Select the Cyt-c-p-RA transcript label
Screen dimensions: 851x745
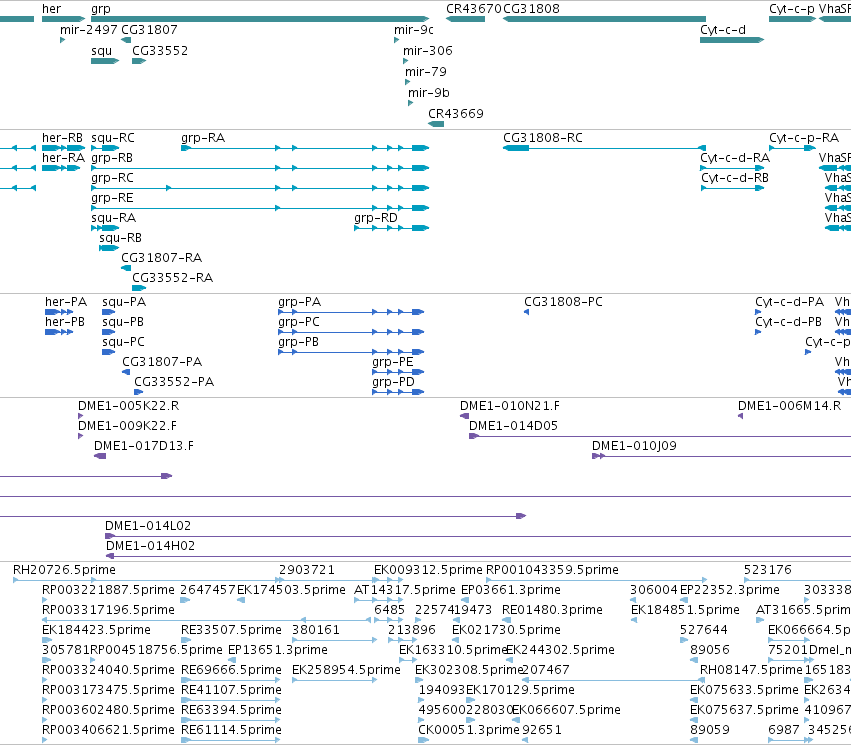pos(804,138)
